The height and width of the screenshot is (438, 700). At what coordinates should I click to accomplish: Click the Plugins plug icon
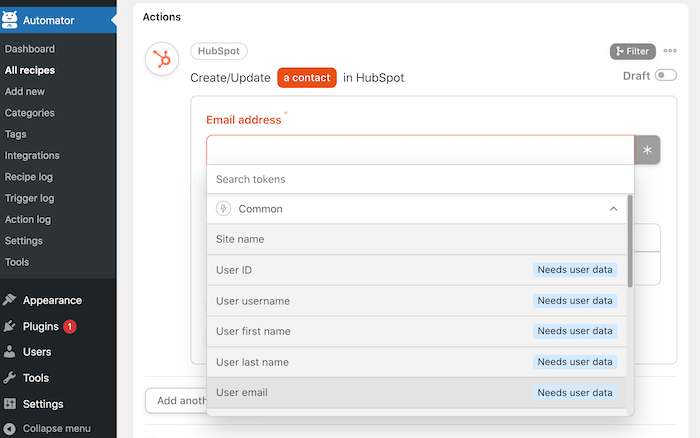(9, 326)
